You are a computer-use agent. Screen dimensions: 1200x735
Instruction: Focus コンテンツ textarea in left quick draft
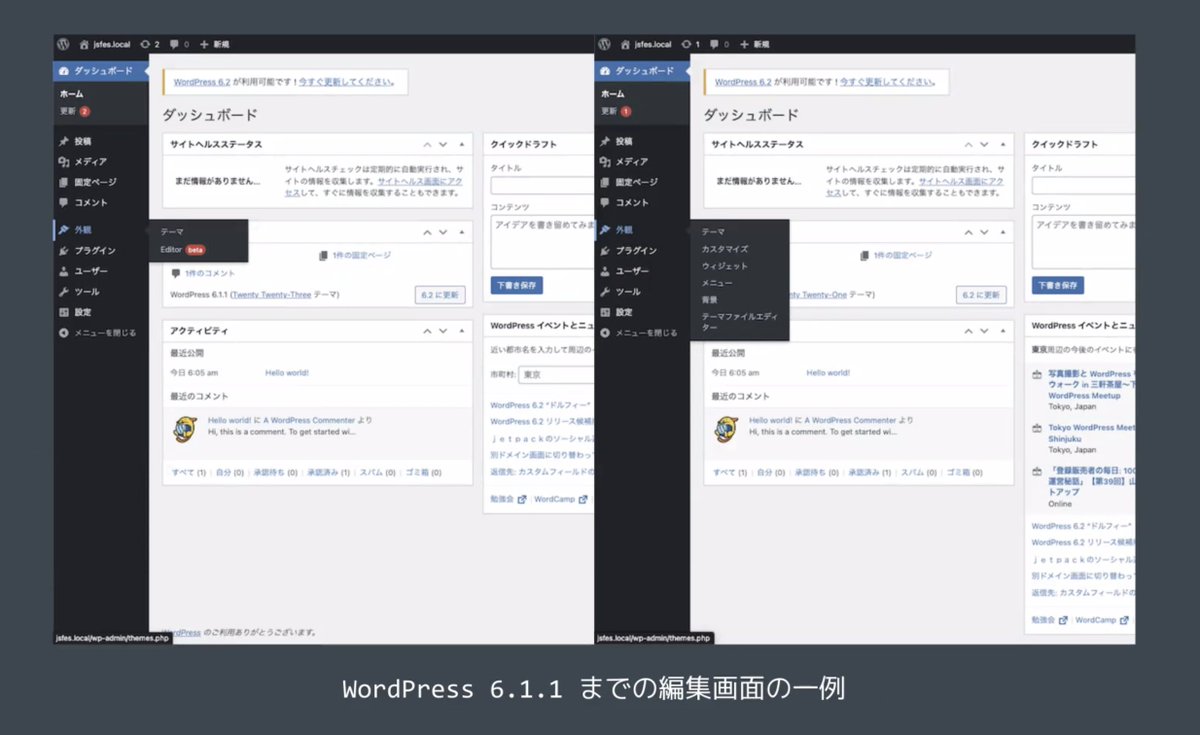tap(543, 241)
